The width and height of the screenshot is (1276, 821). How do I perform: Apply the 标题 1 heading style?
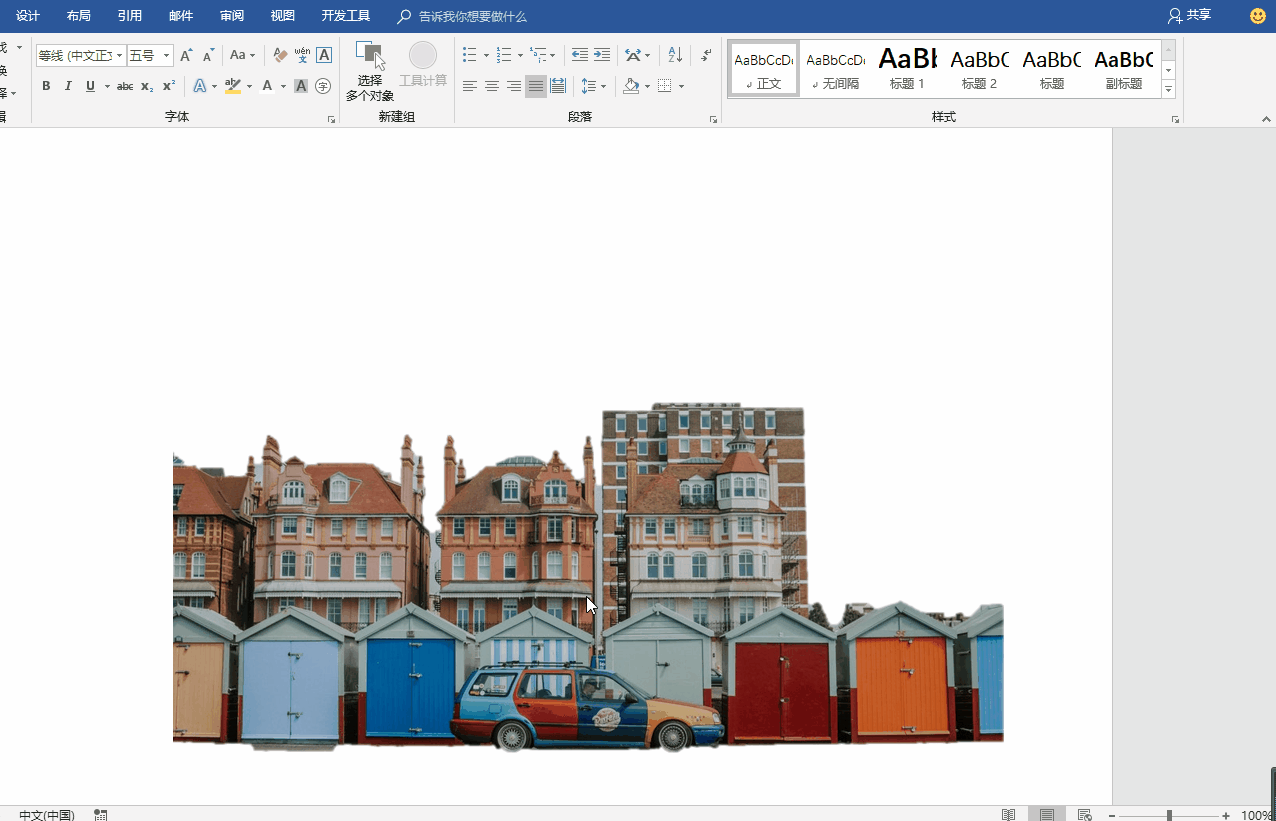pyautogui.click(x=908, y=68)
